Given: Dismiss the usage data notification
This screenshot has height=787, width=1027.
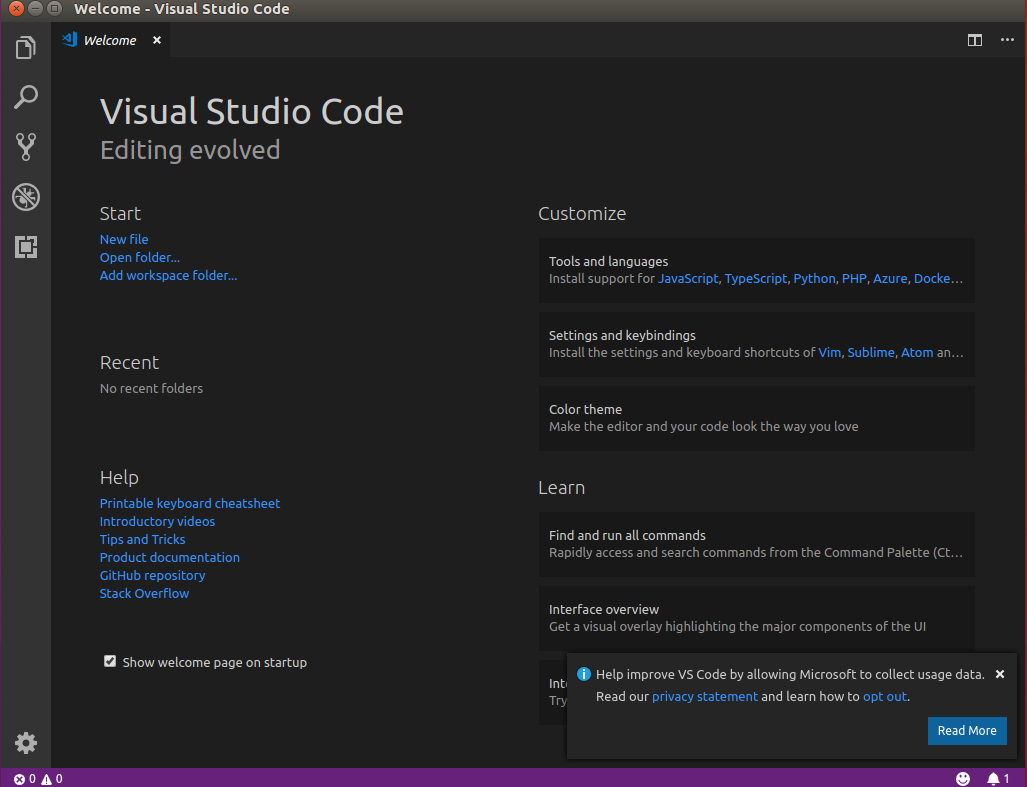Looking at the screenshot, I should point(1000,674).
